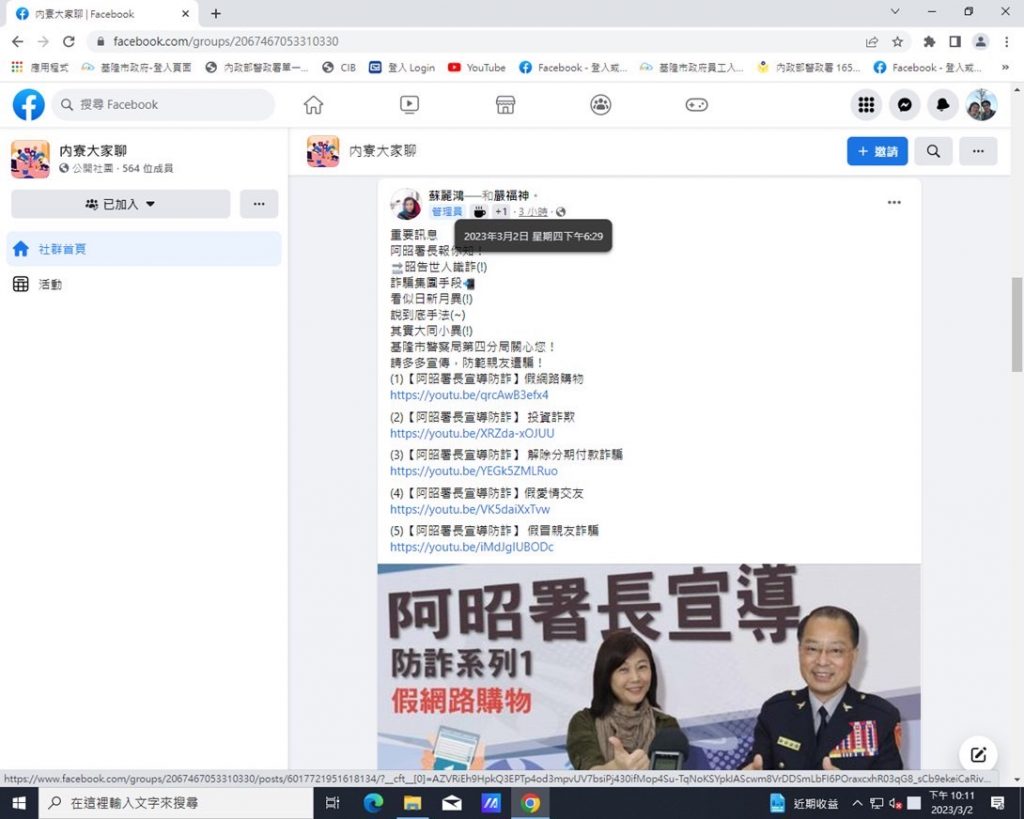Image resolution: width=1024 pixels, height=819 pixels.
Task: Search within the group using magnifier button
Action: click(x=933, y=151)
